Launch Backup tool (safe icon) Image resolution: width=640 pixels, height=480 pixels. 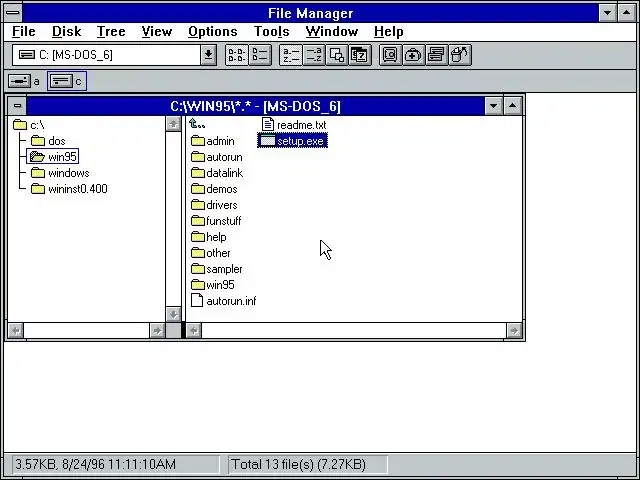point(390,55)
